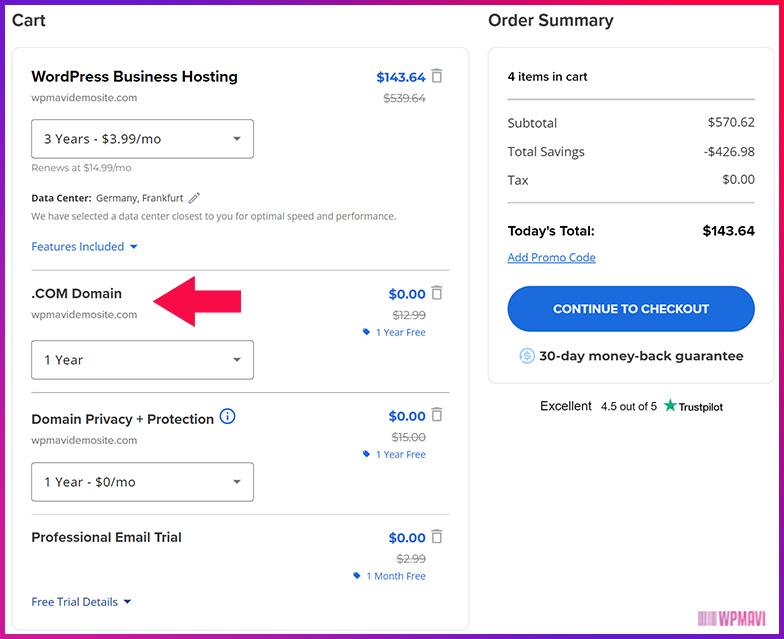Delete WordPress Business Hosting from cart
This screenshot has height=639, width=784.
click(x=437, y=76)
